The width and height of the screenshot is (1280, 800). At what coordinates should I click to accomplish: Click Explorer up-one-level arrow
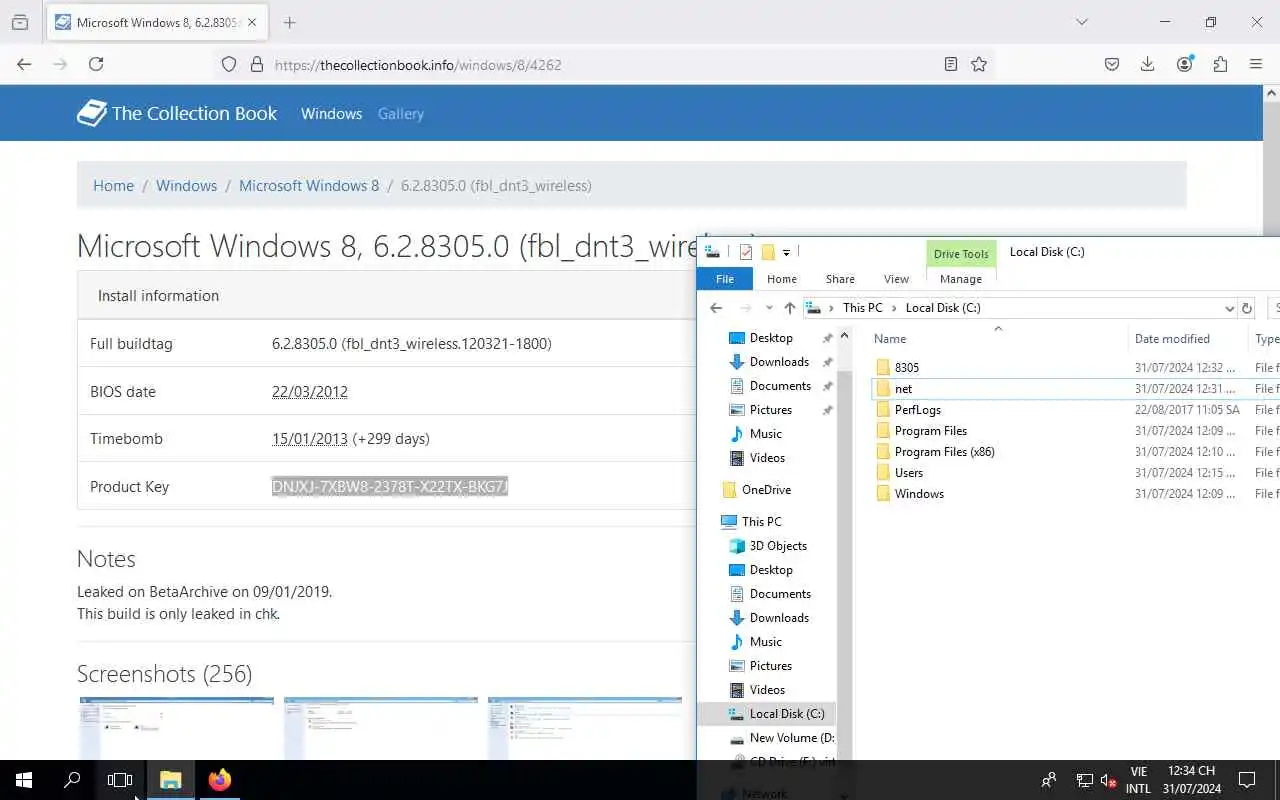coord(790,308)
